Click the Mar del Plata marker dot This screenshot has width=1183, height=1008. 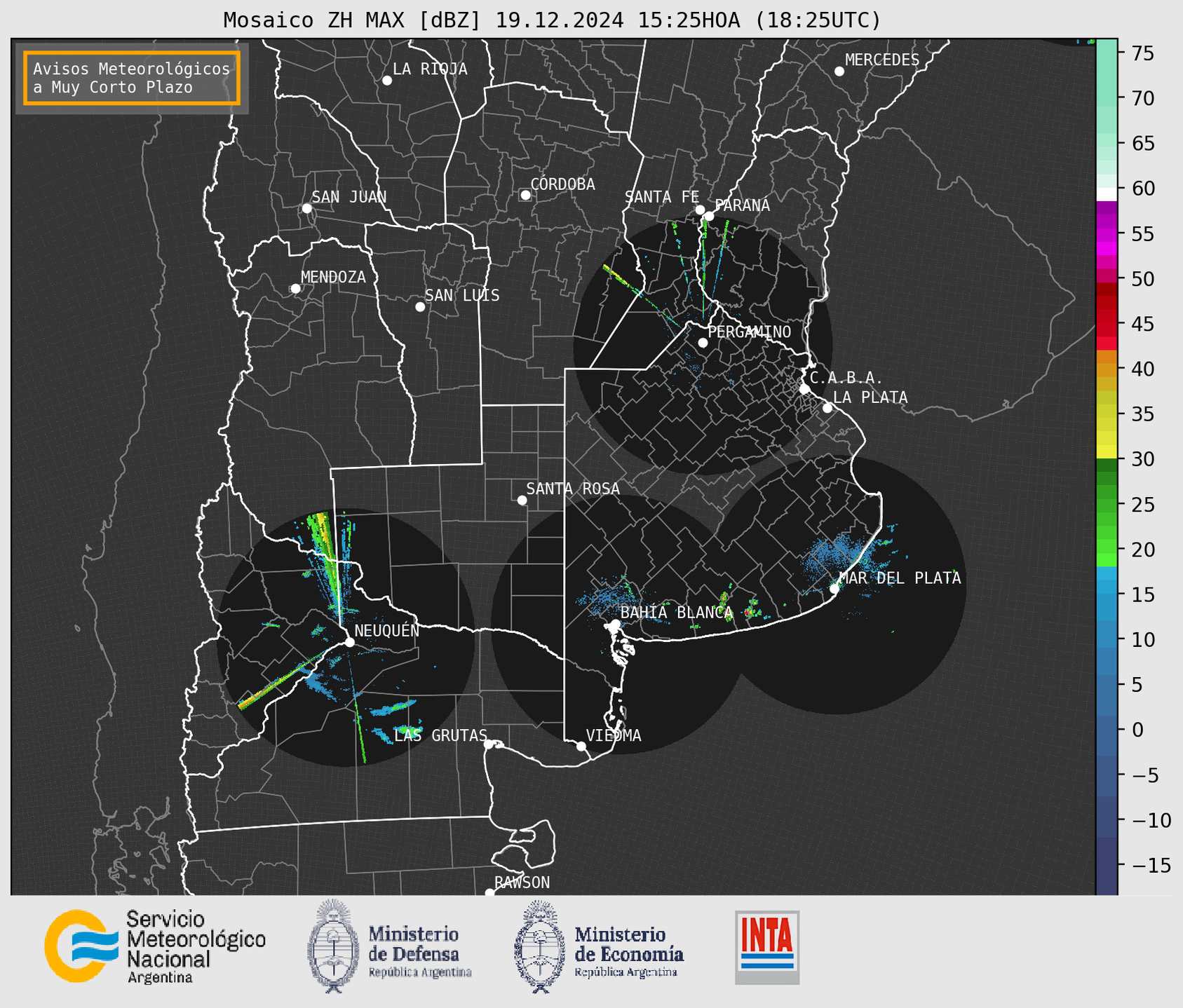pyautogui.click(x=834, y=589)
